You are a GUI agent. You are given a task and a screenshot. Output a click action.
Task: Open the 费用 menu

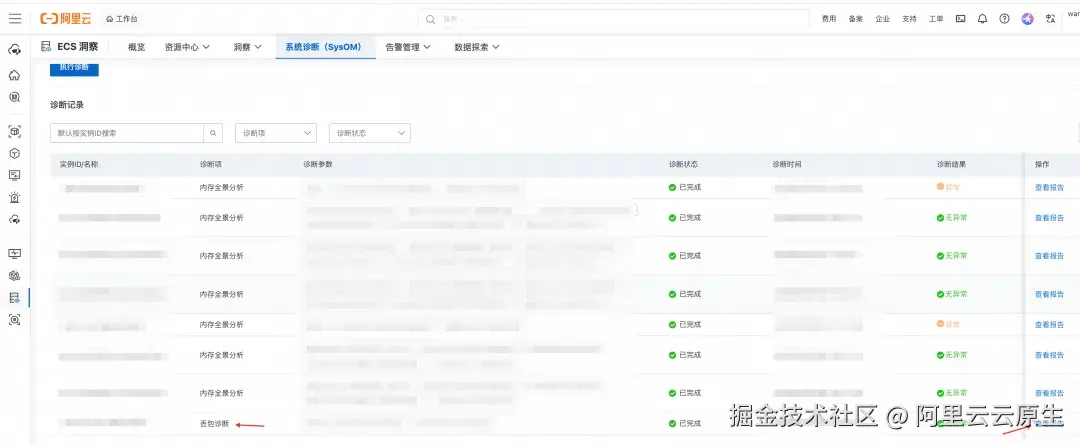coord(829,19)
